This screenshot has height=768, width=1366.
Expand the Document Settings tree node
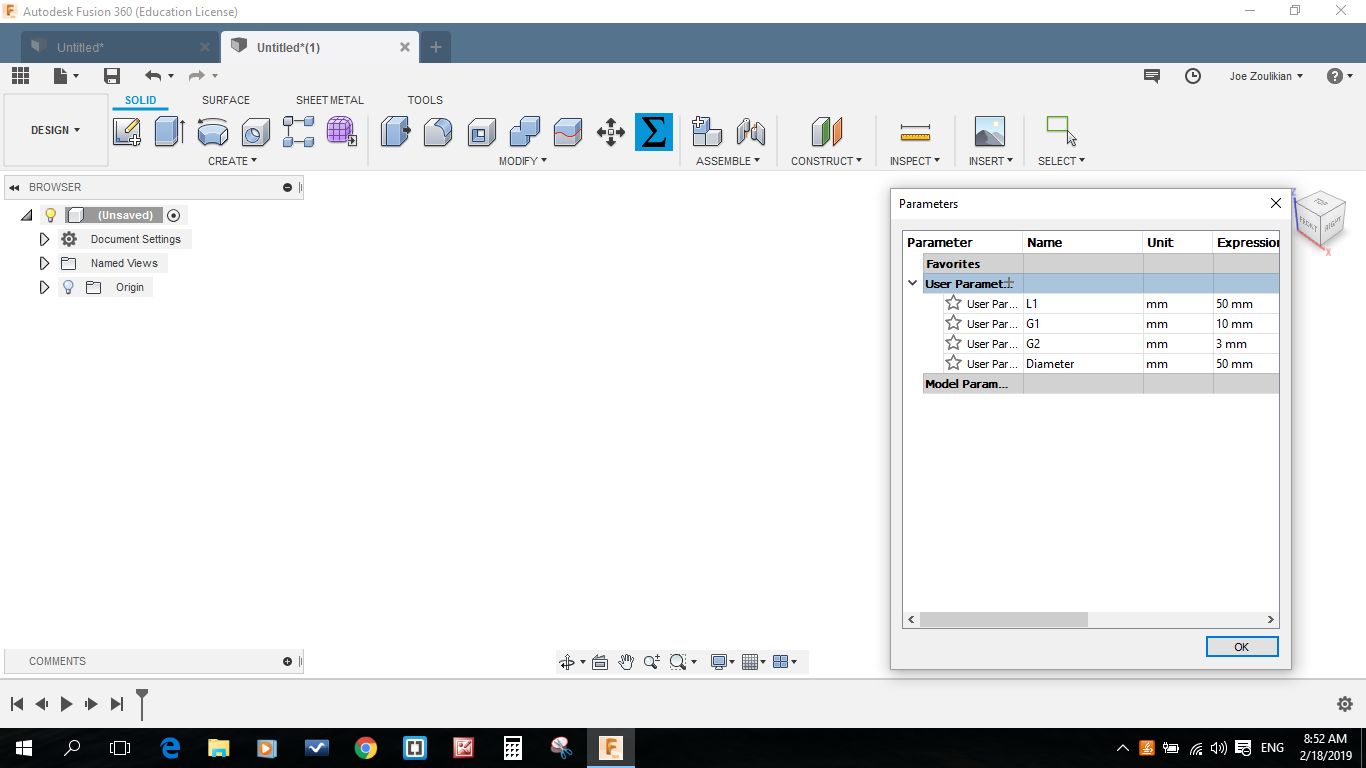tap(44, 239)
